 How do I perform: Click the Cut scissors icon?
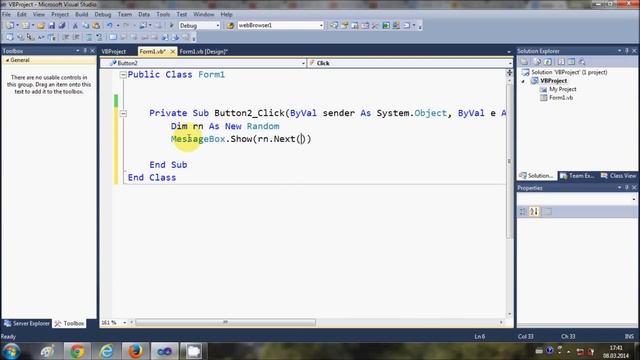click(x=75, y=25)
